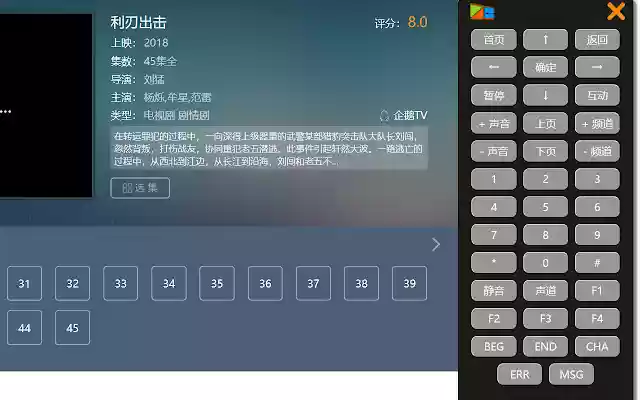
Task: Click the title 利刃出击
Action: pyautogui.click(x=138, y=22)
